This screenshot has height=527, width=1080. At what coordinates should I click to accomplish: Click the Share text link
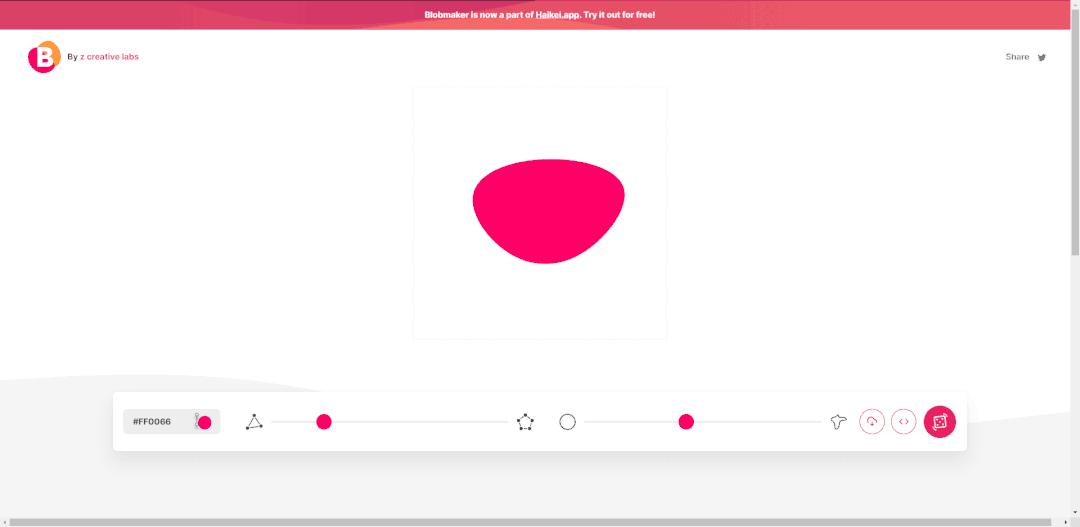1017,57
